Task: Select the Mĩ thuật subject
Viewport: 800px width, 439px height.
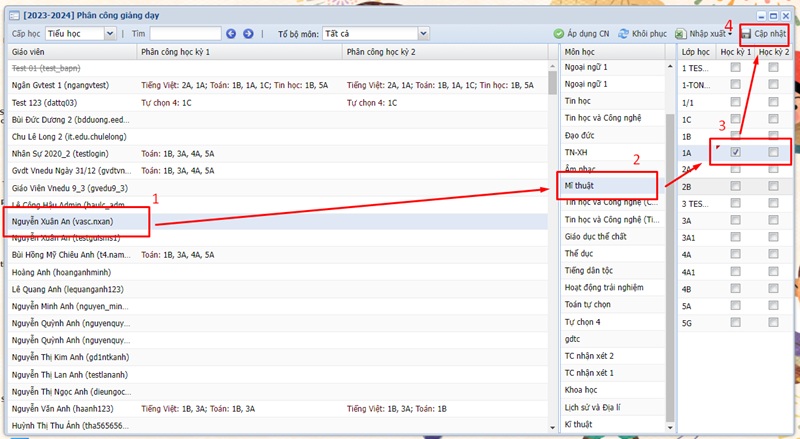Action: click(579, 186)
